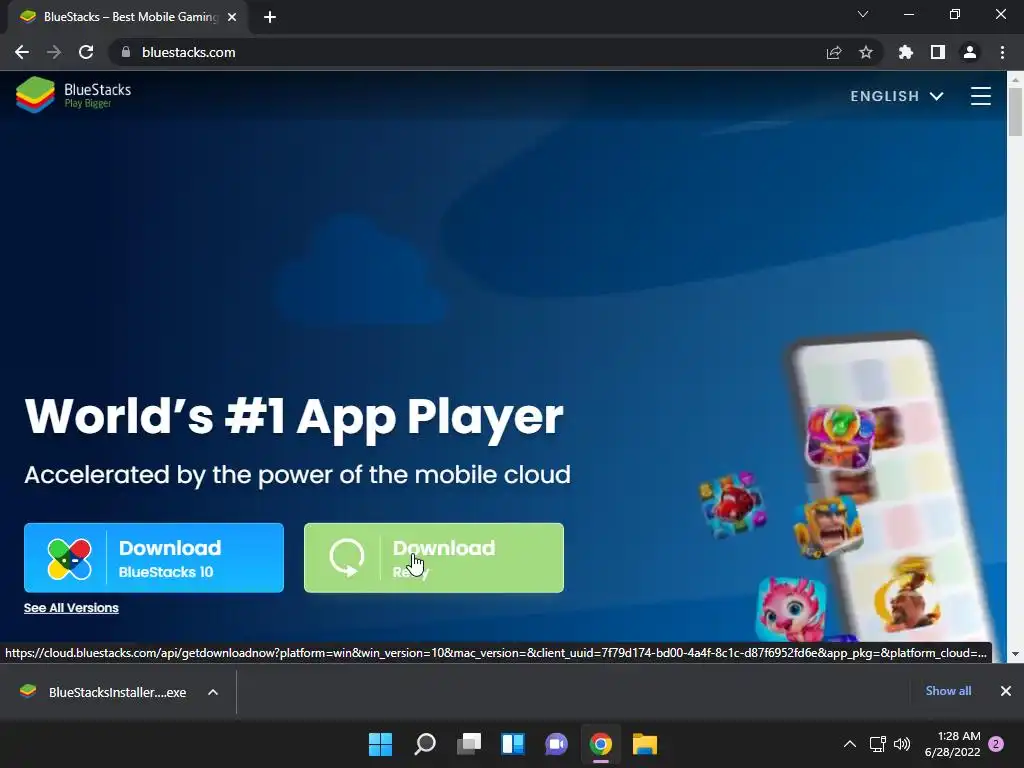Viewport: 1024px width, 768px height.
Task: Reload the page with the refresh icon
Action: pyautogui.click(x=86, y=52)
